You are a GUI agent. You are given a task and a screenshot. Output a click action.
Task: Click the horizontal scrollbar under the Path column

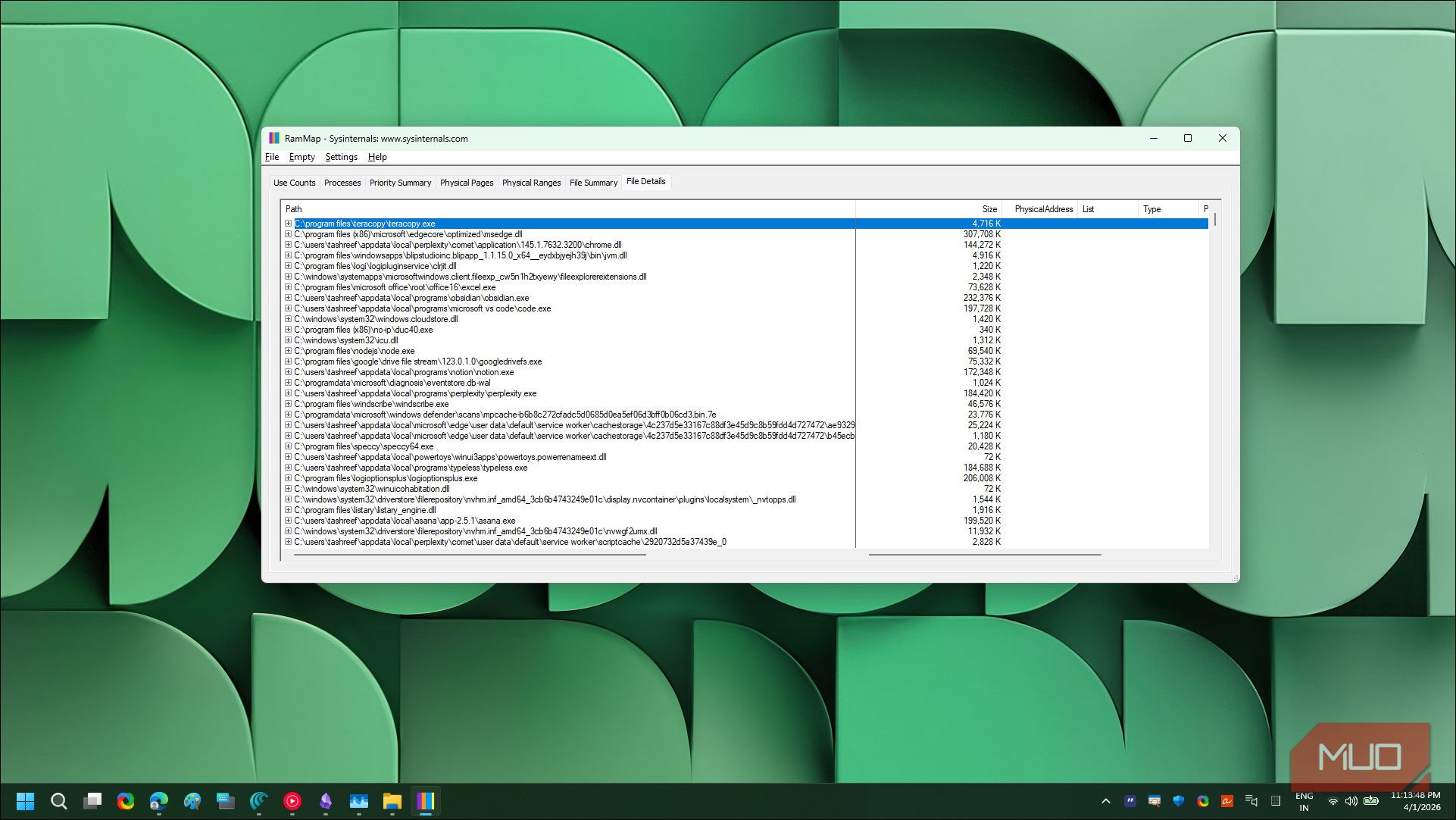470,555
